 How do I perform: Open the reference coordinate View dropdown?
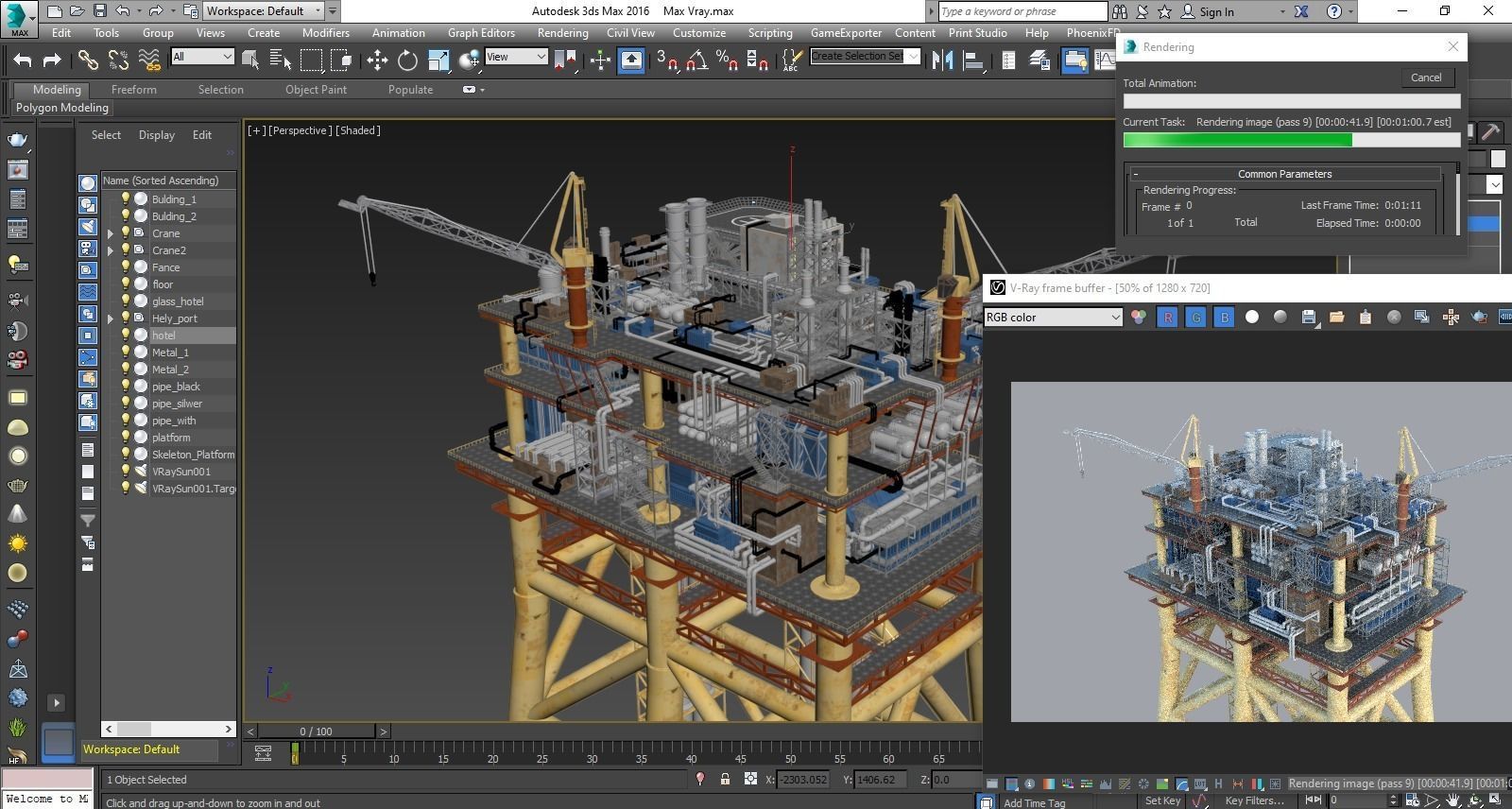click(x=516, y=57)
